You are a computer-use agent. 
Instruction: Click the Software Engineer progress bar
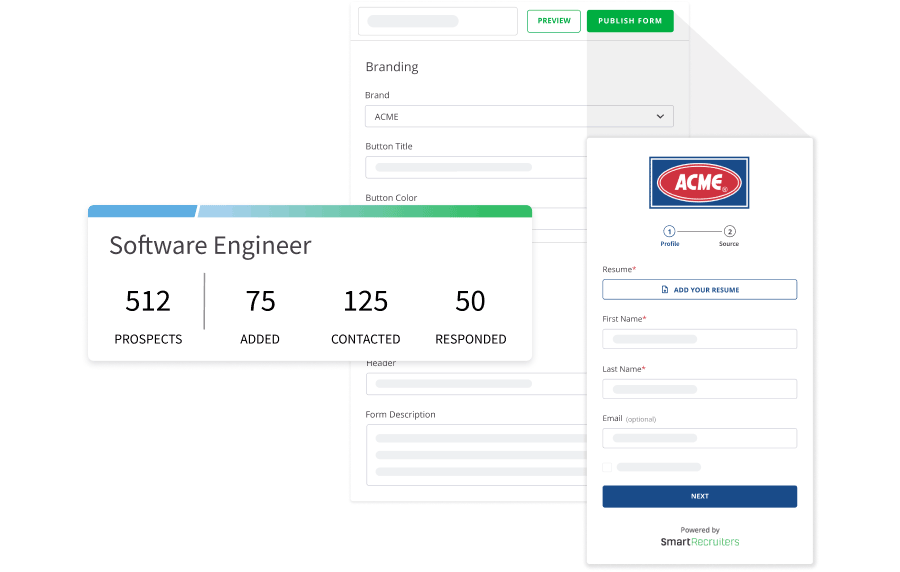[x=310, y=211]
